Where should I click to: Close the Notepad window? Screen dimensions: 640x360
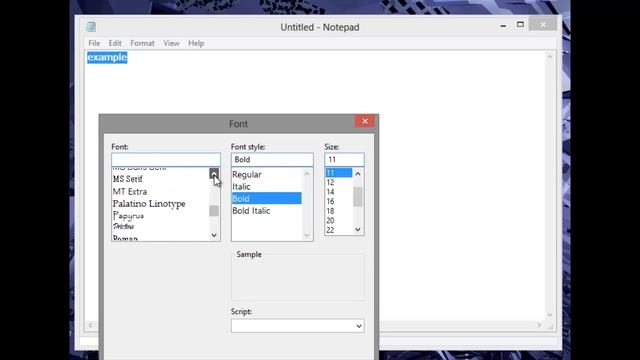point(543,24)
